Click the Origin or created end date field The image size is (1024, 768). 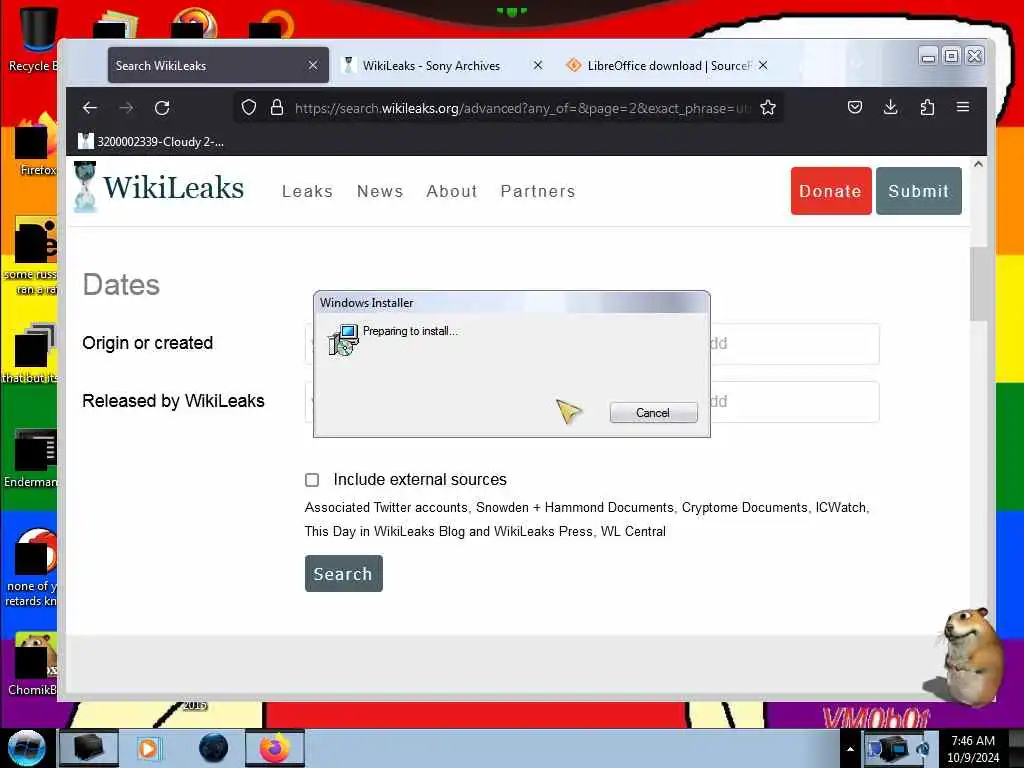point(794,344)
